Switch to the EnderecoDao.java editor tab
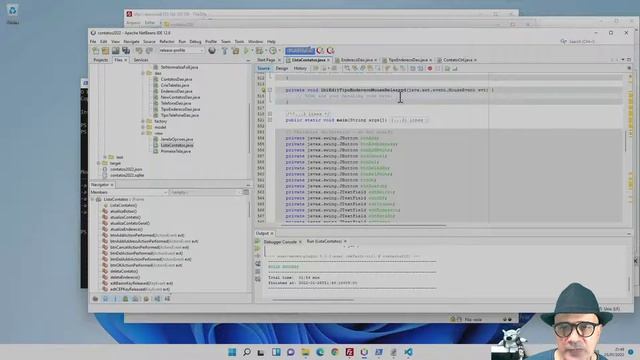This screenshot has width=640, height=360. pyautogui.click(x=356, y=60)
